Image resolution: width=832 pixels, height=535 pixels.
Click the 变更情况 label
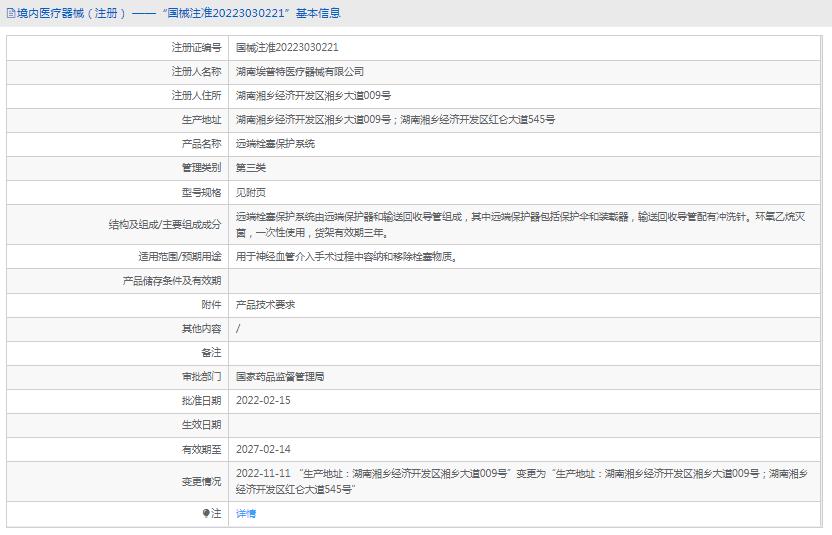click(x=201, y=481)
